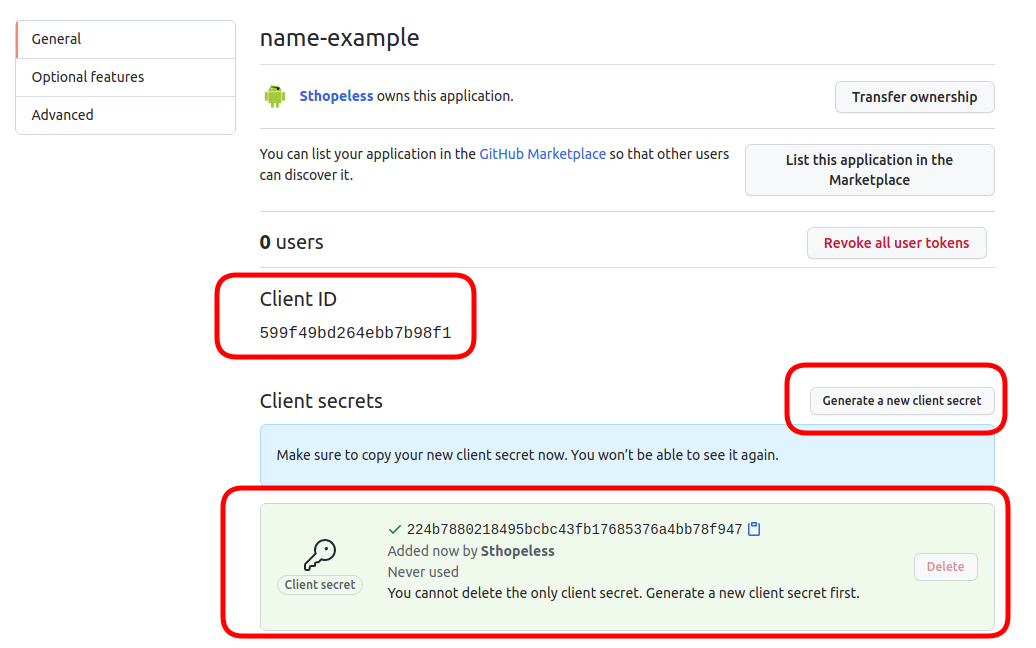Generate a new client secret

[x=902, y=401]
